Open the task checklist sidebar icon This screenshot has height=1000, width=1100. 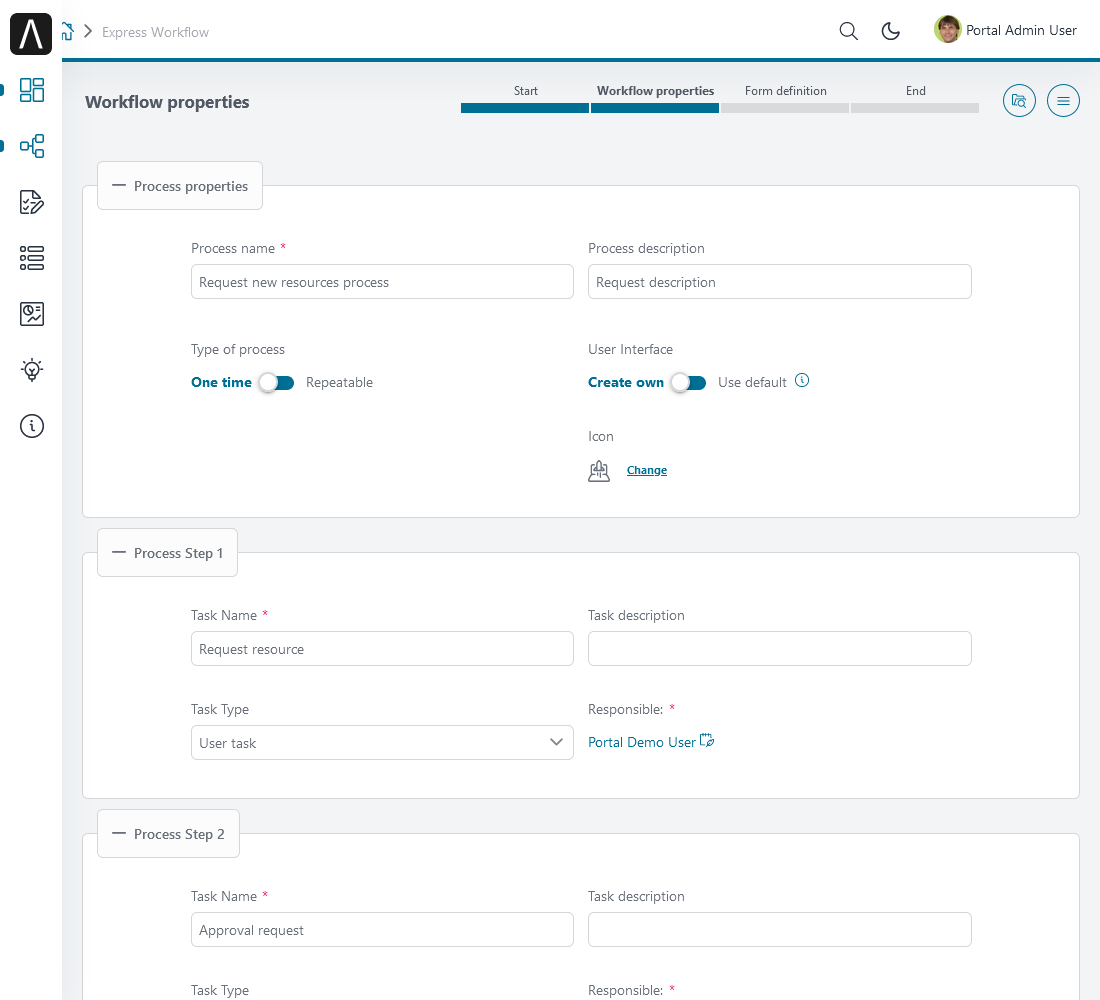tap(32, 202)
